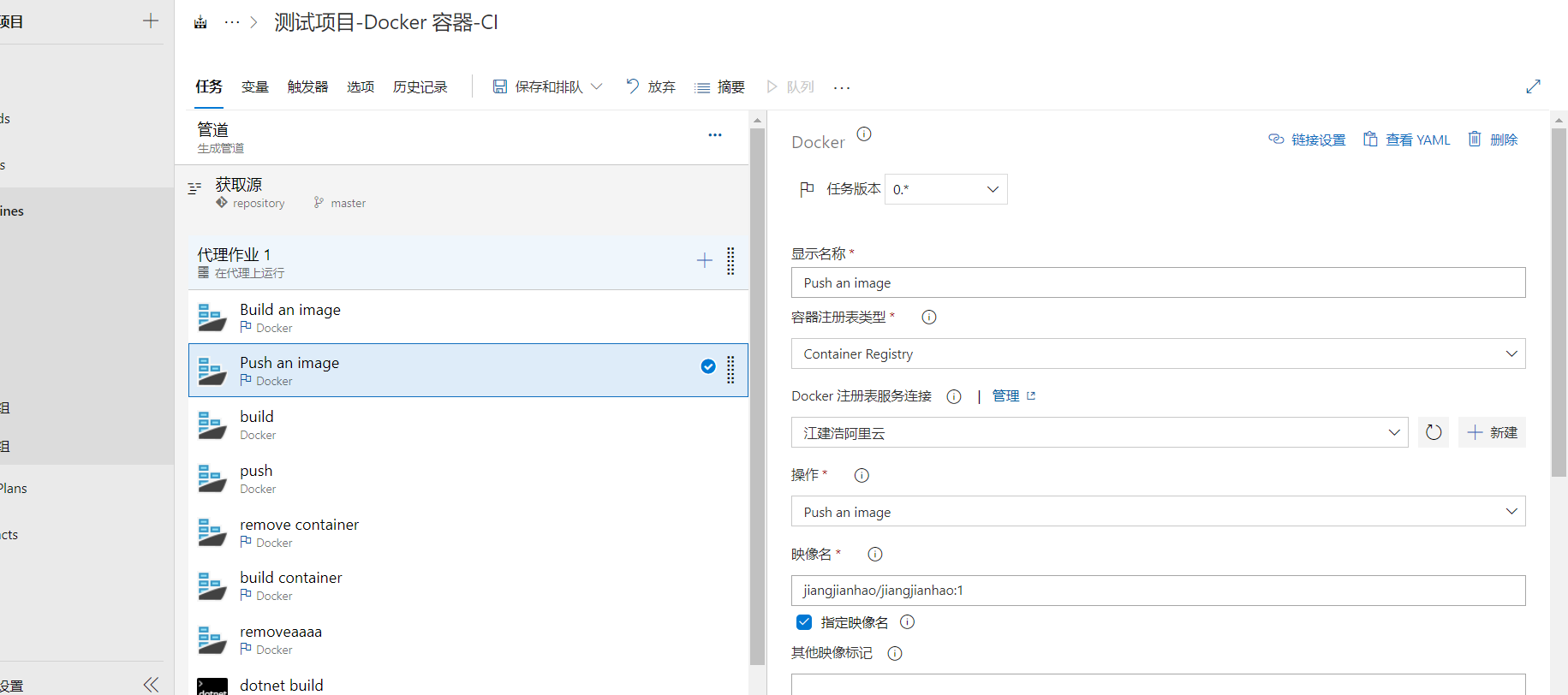
Task: Click the full screen expand icon
Action: [x=1533, y=86]
